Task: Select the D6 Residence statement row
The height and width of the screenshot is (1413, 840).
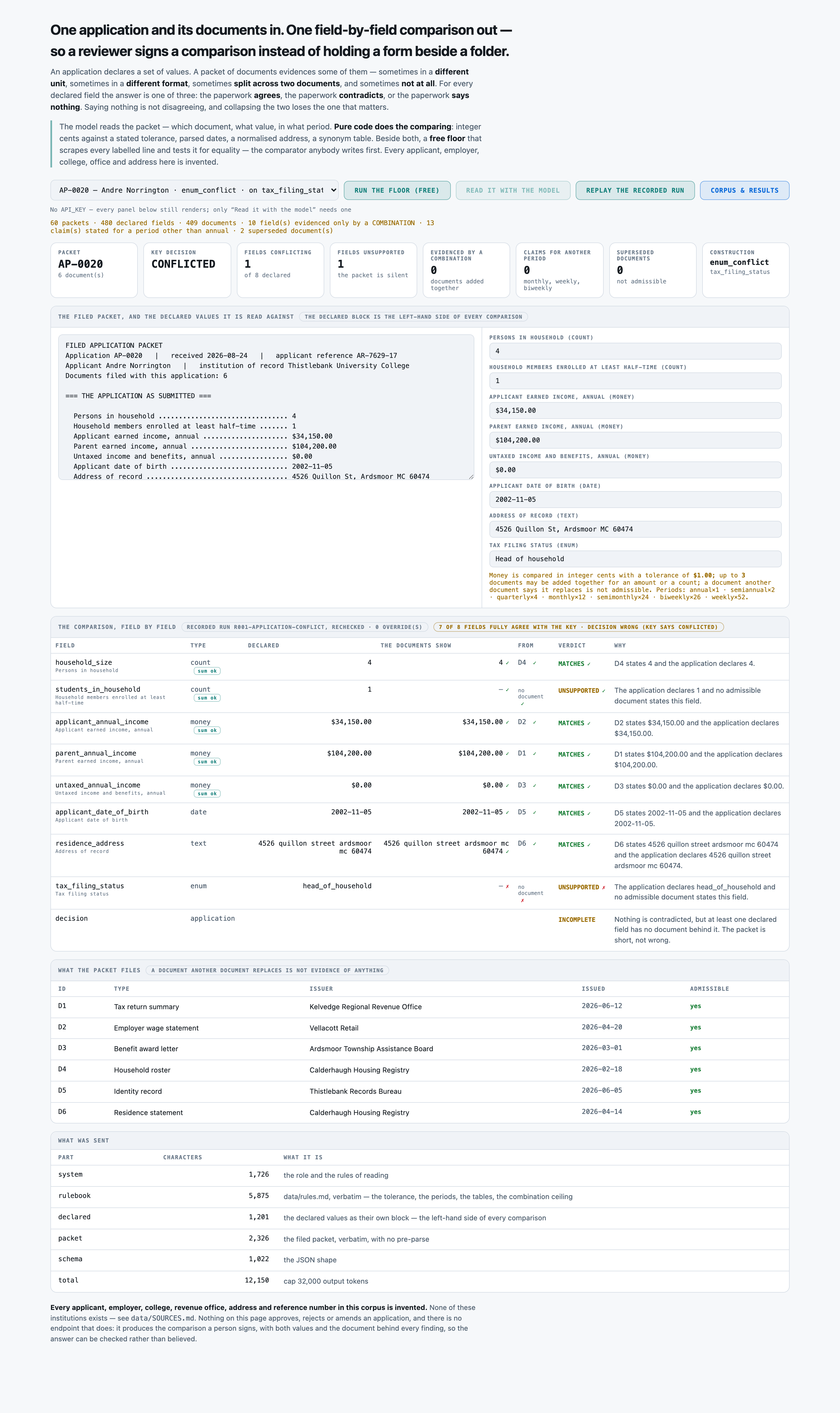Action: pos(419,1113)
